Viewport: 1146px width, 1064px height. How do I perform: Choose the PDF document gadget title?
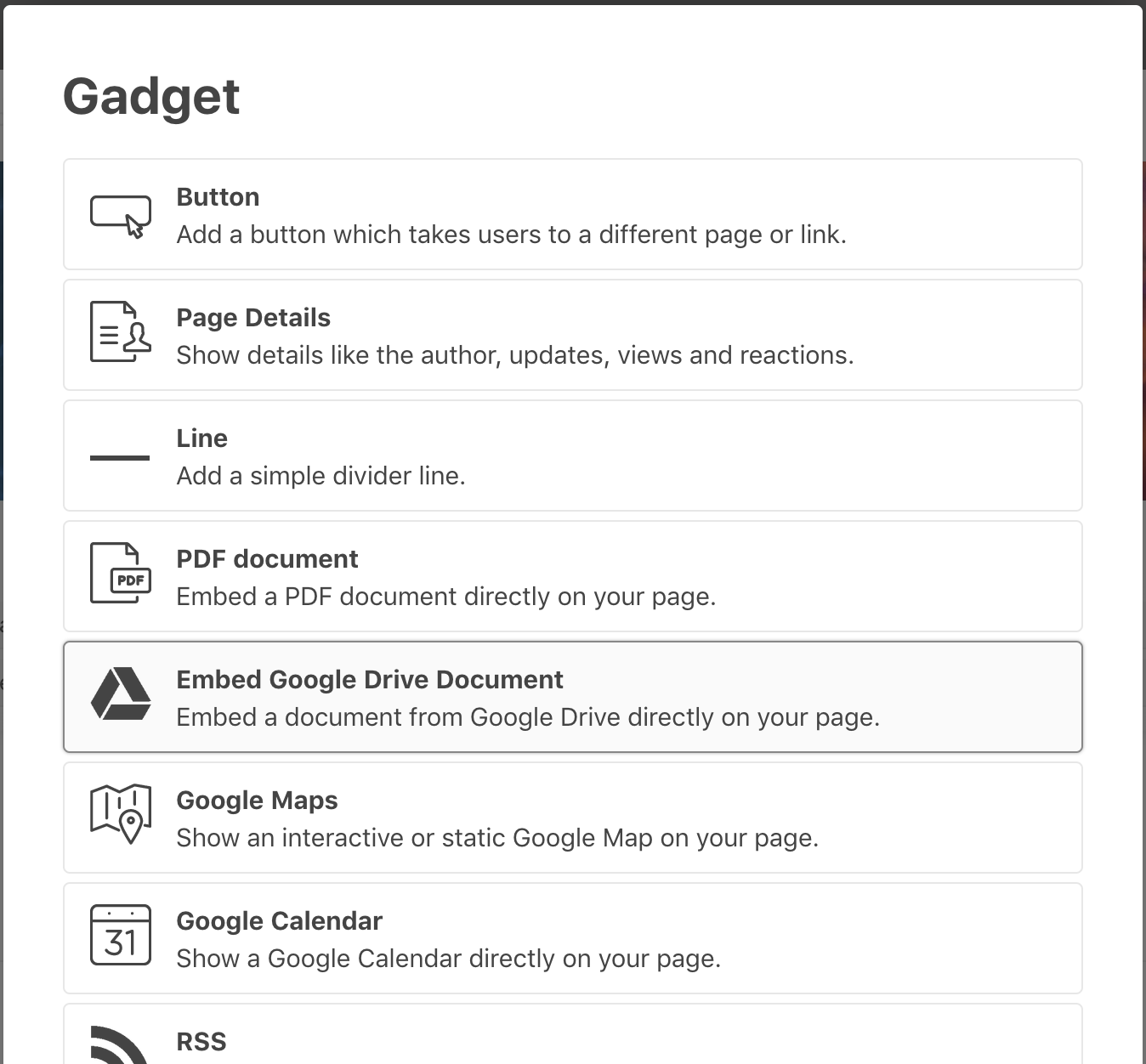pos(267,559)
